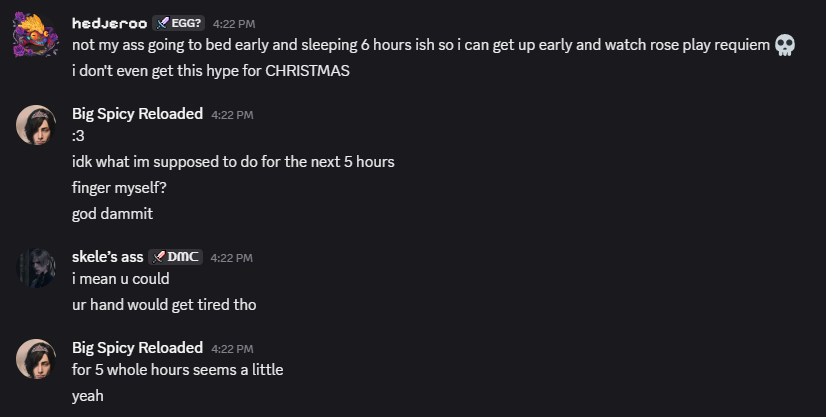Click timestamp on Big Spicy Reloaded's ":3" message
Screen dimensions: 826x417
[232, 115]
